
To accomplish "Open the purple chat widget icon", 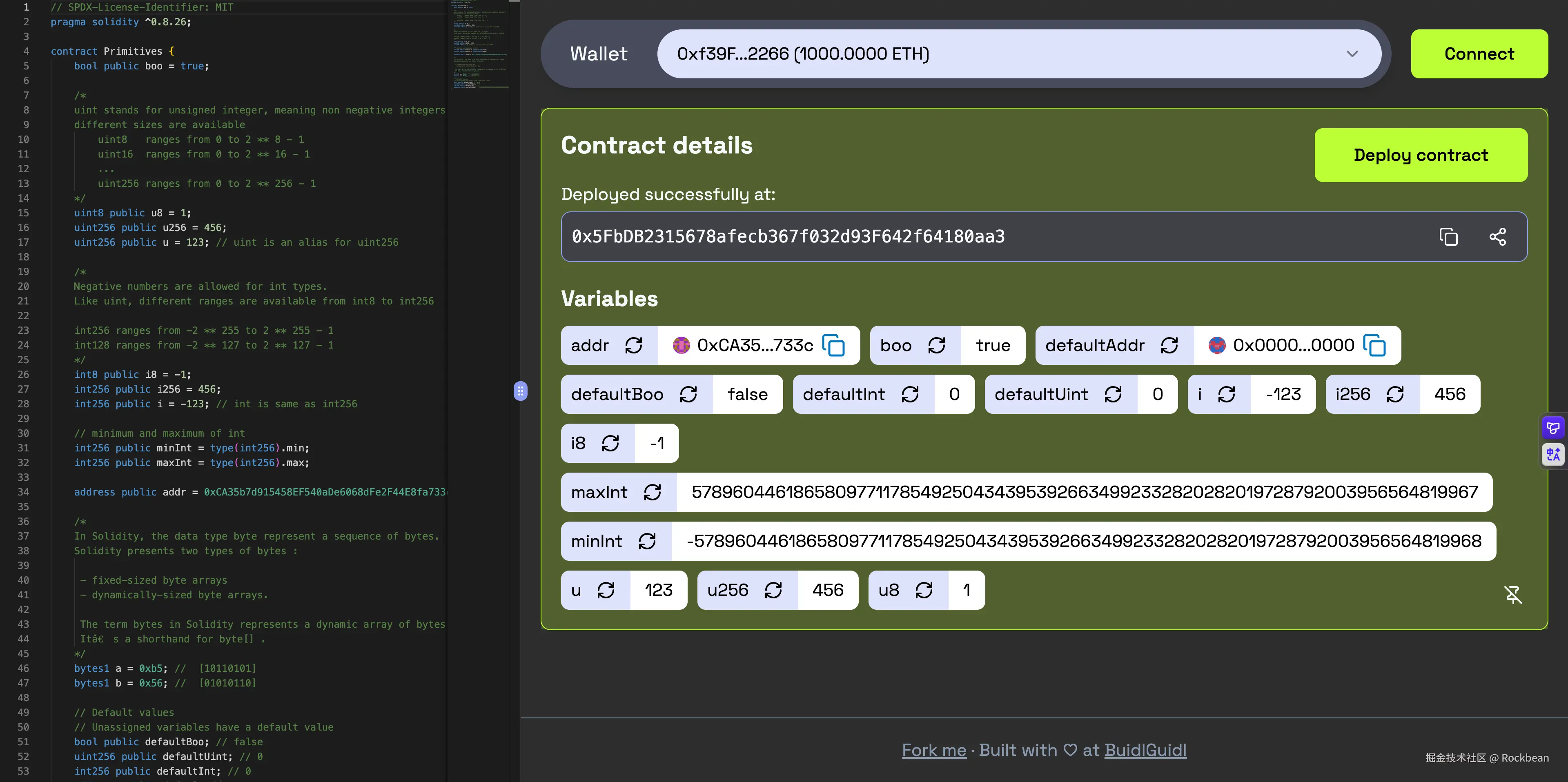I will 1553,428.
